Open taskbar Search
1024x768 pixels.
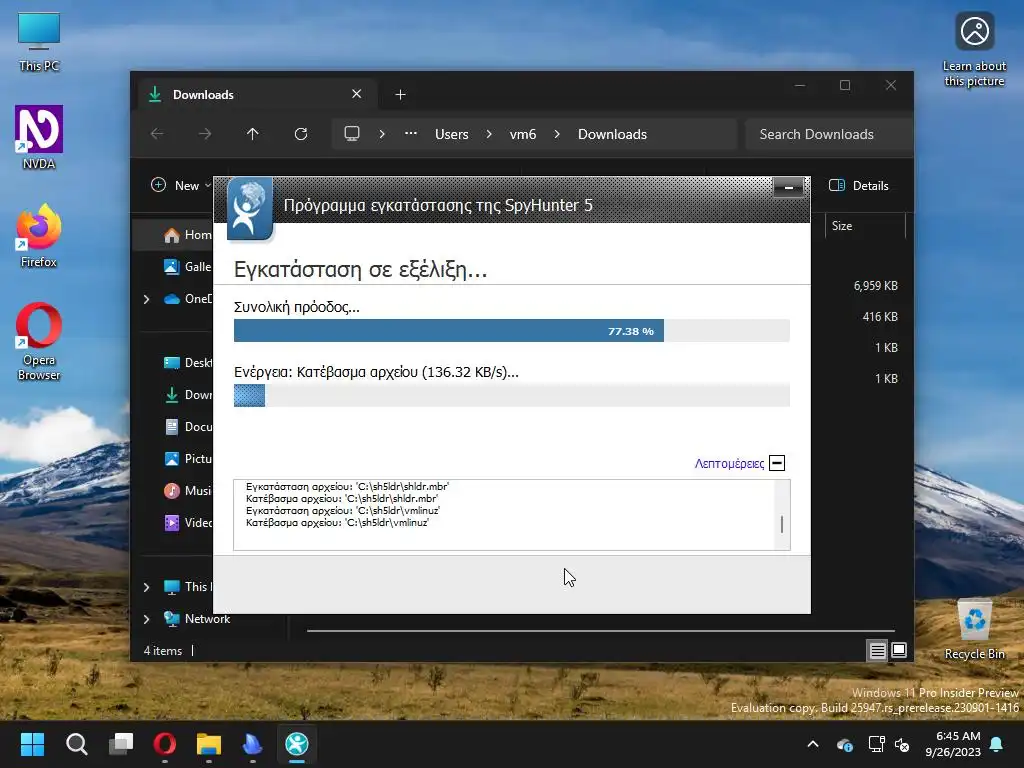76,744
